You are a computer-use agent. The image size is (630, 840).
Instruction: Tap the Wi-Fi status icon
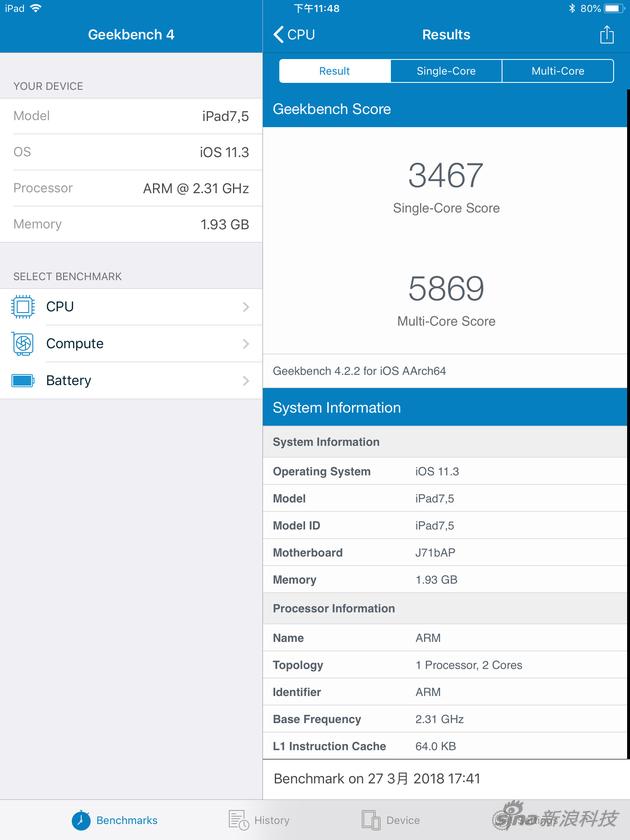pyautogui.click(x=36, y=8)
